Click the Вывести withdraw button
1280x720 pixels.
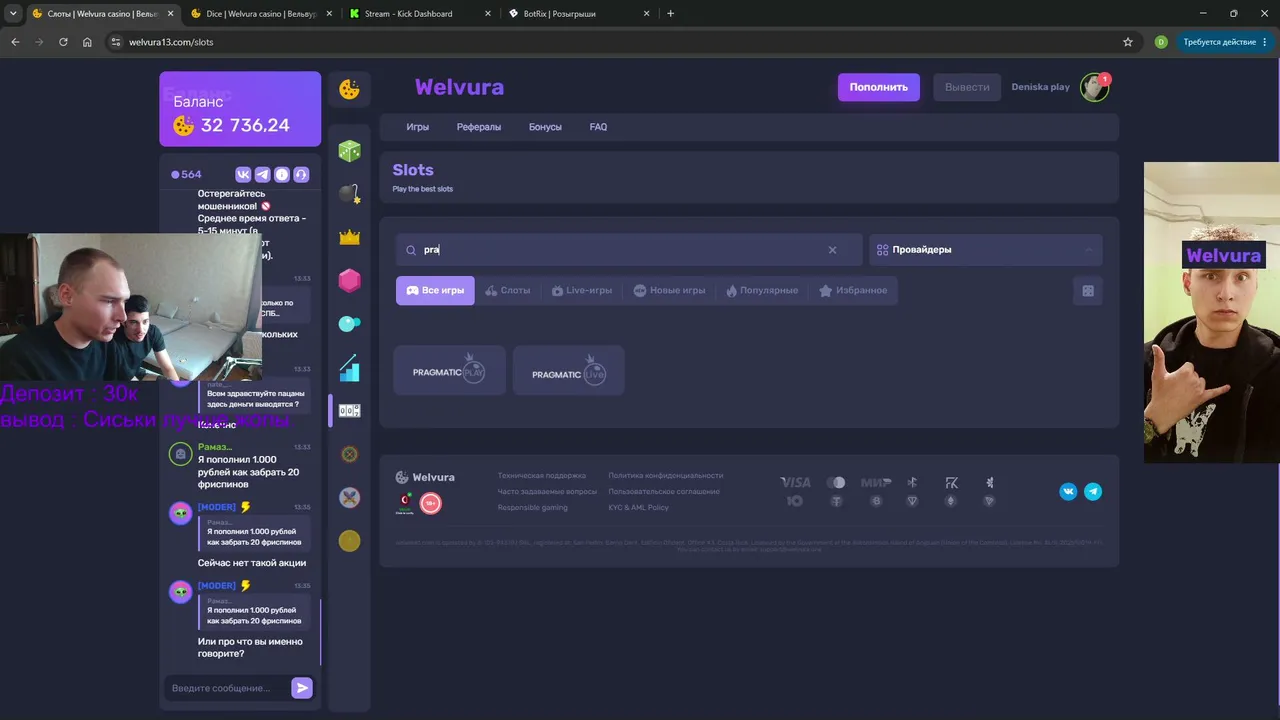[x=967, y=87]
